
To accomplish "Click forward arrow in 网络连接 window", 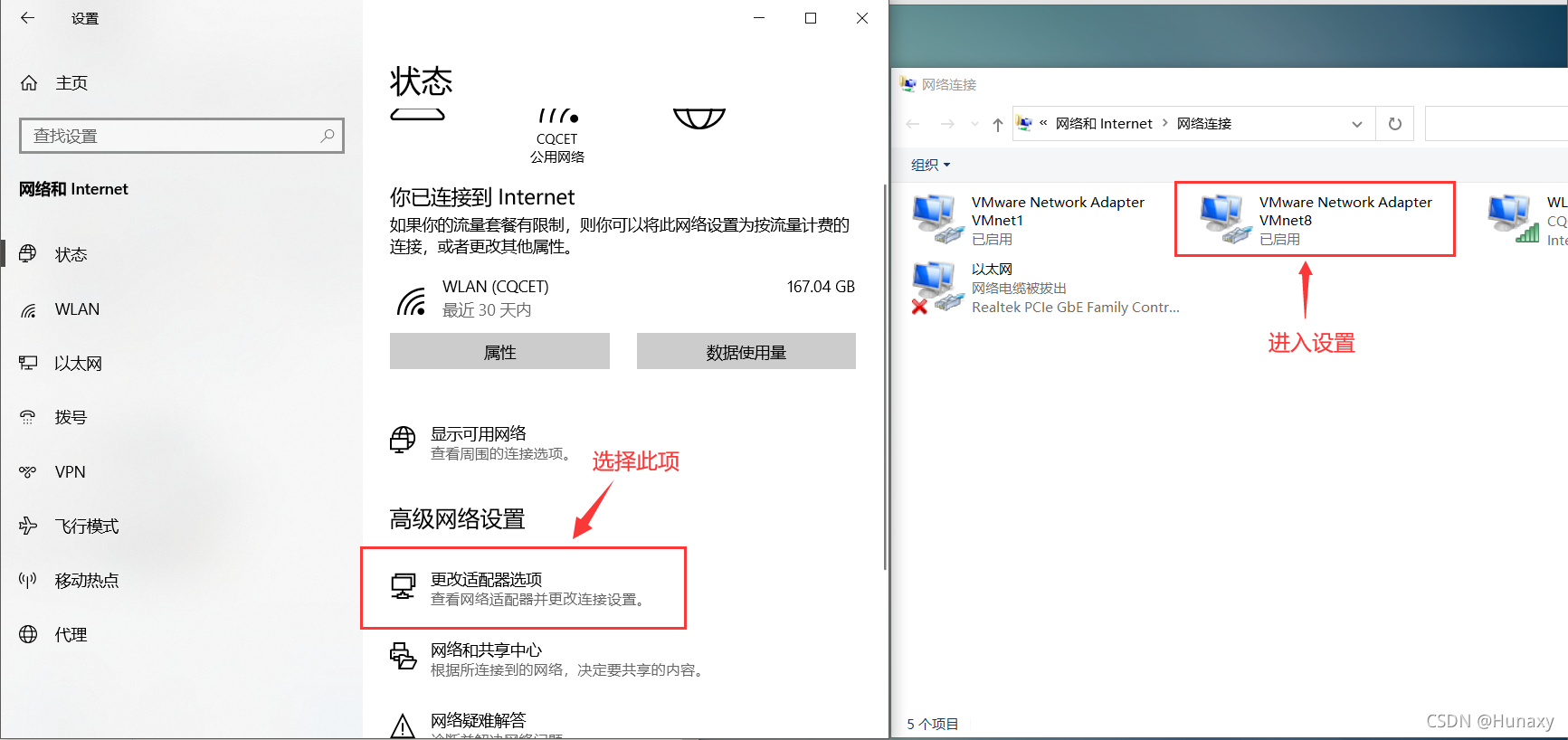I will point(946,124).
